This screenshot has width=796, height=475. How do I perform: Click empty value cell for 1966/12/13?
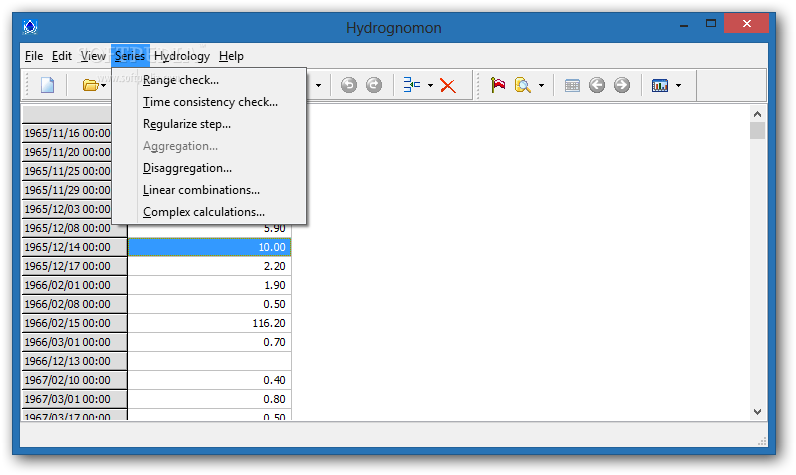pyautogui.click(x=209, y=361)
